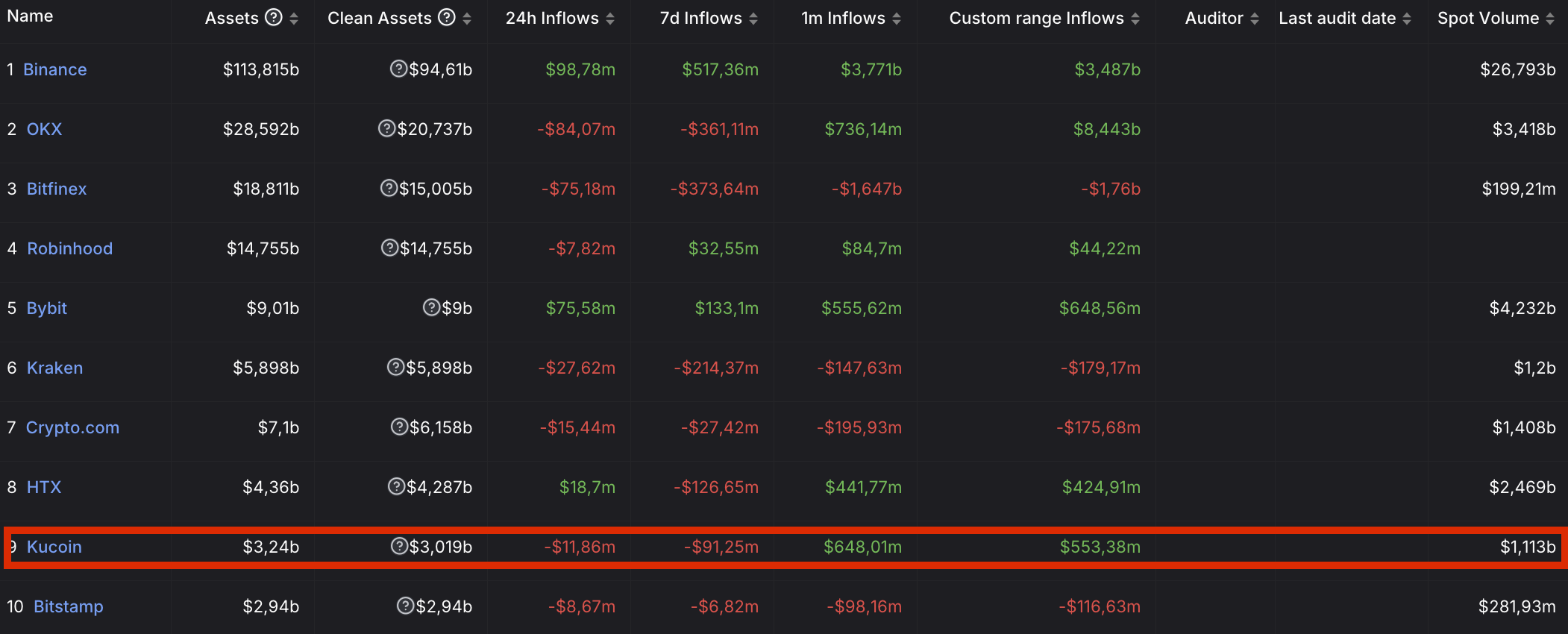Open the Assets column help icon

tap(274, 17)
